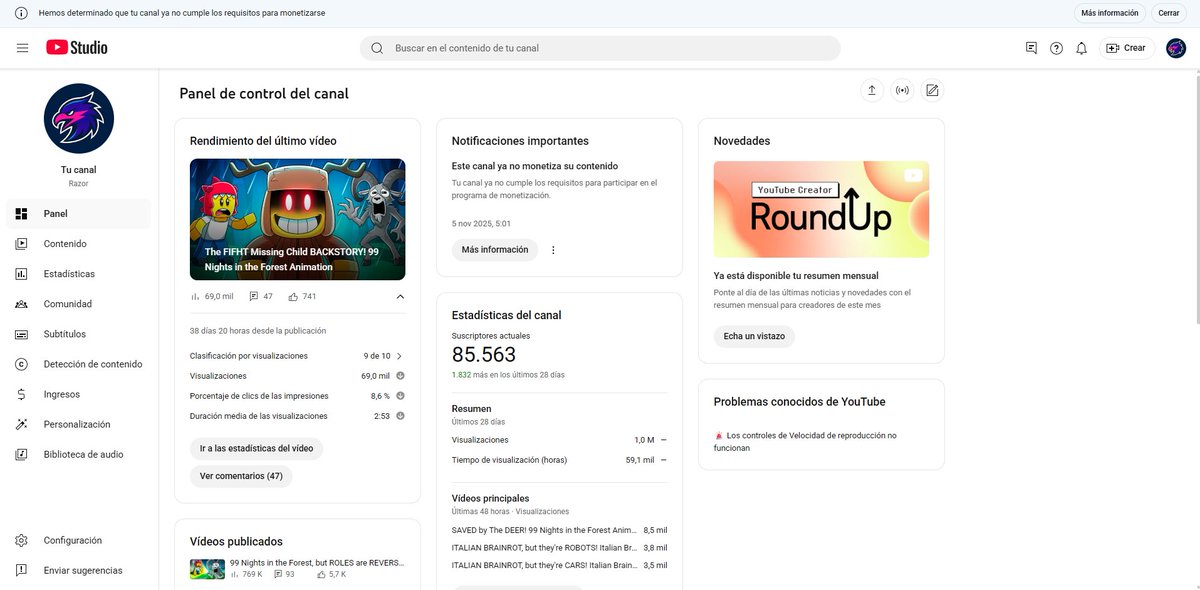Screen dimensions: 1200x590
Task: Click the 99 Nights ROLES are REVERSED title
Action: 317,563
